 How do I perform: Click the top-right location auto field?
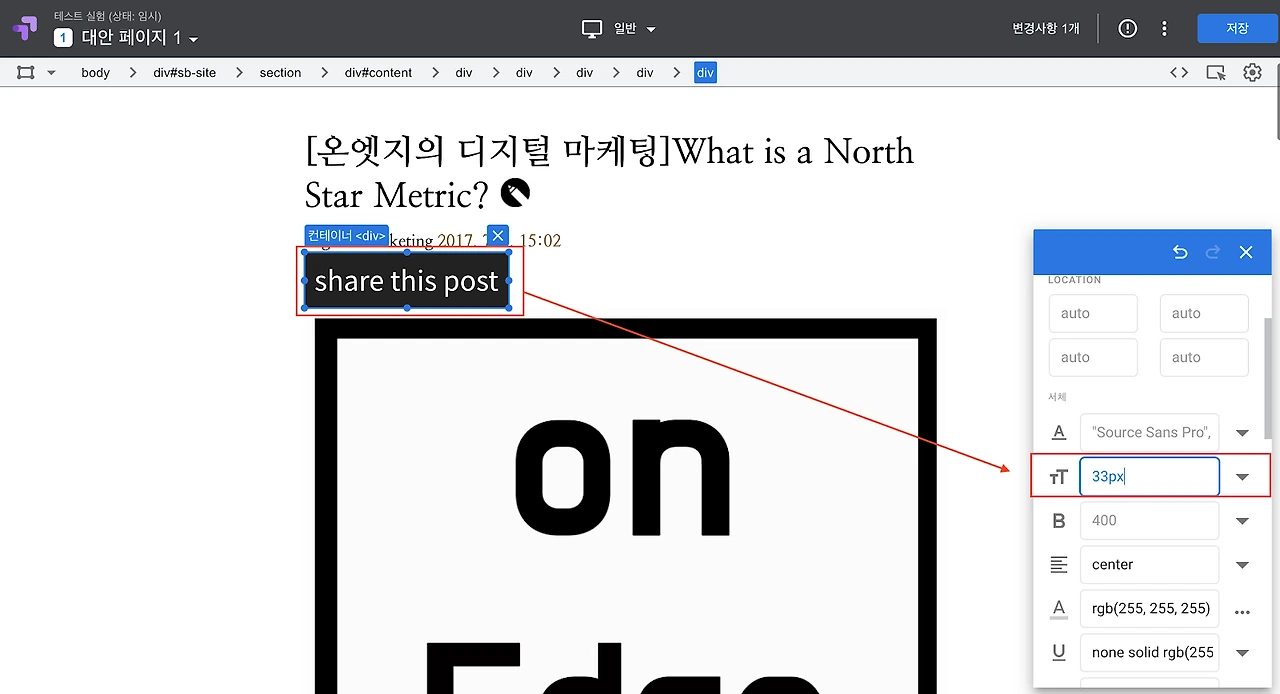coord(1204,313)
